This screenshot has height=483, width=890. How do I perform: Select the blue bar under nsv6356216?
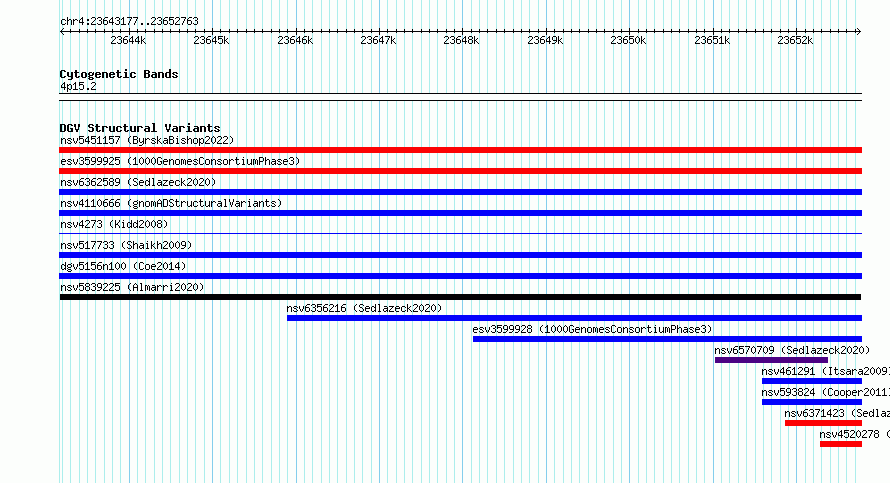pos(574,318)
